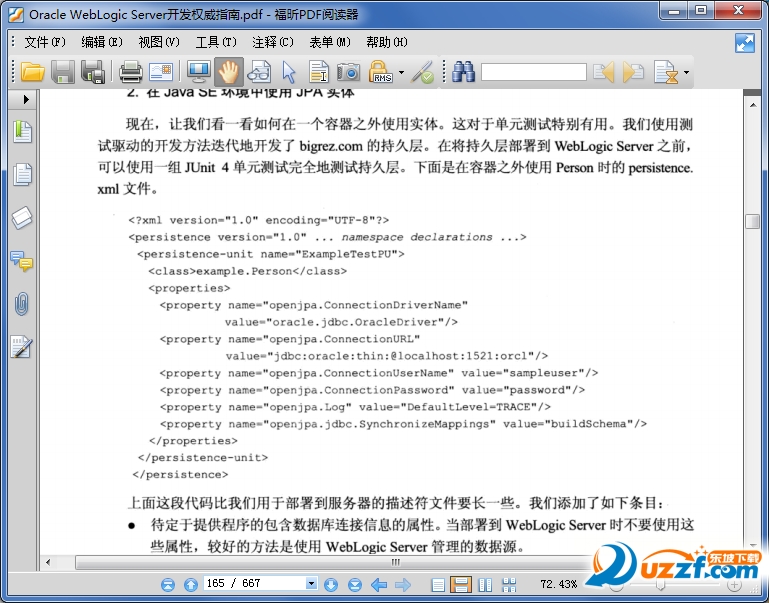Image resolution: width=769 pixels, height=603 pixels.
Task: Open the Comments panel icon
Action: pos(22,261)
